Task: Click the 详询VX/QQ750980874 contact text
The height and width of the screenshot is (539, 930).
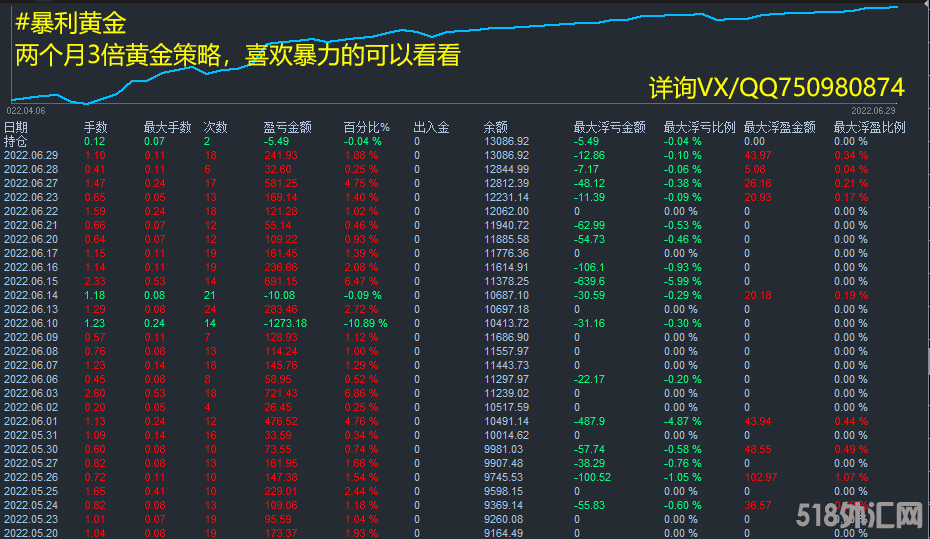Action: (776, 87)
